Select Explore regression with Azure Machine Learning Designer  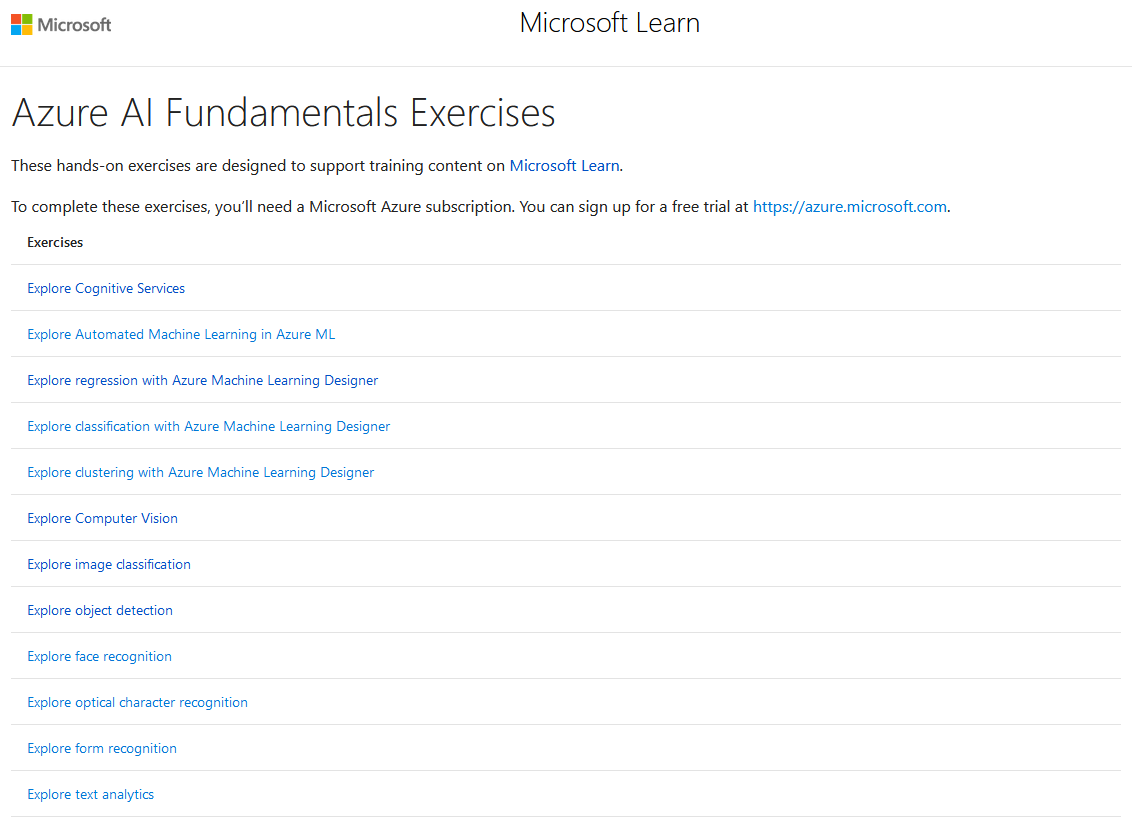(x=203, y=380)
